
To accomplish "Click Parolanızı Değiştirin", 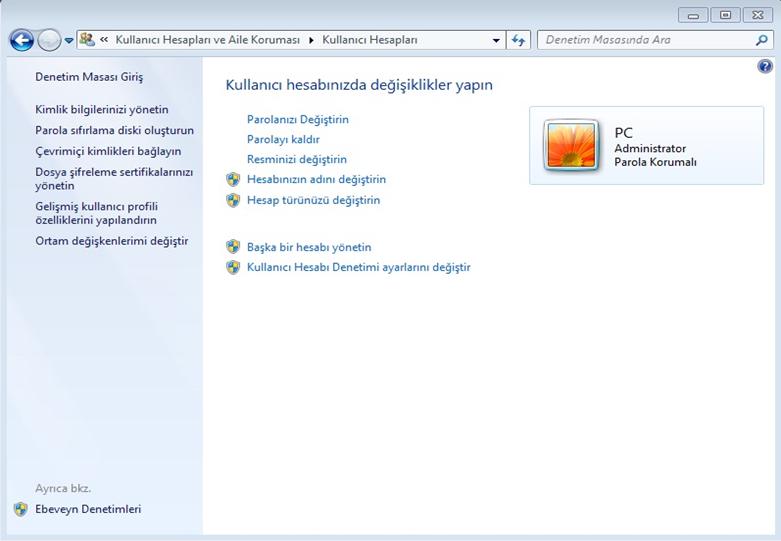I will click(298, 120).
